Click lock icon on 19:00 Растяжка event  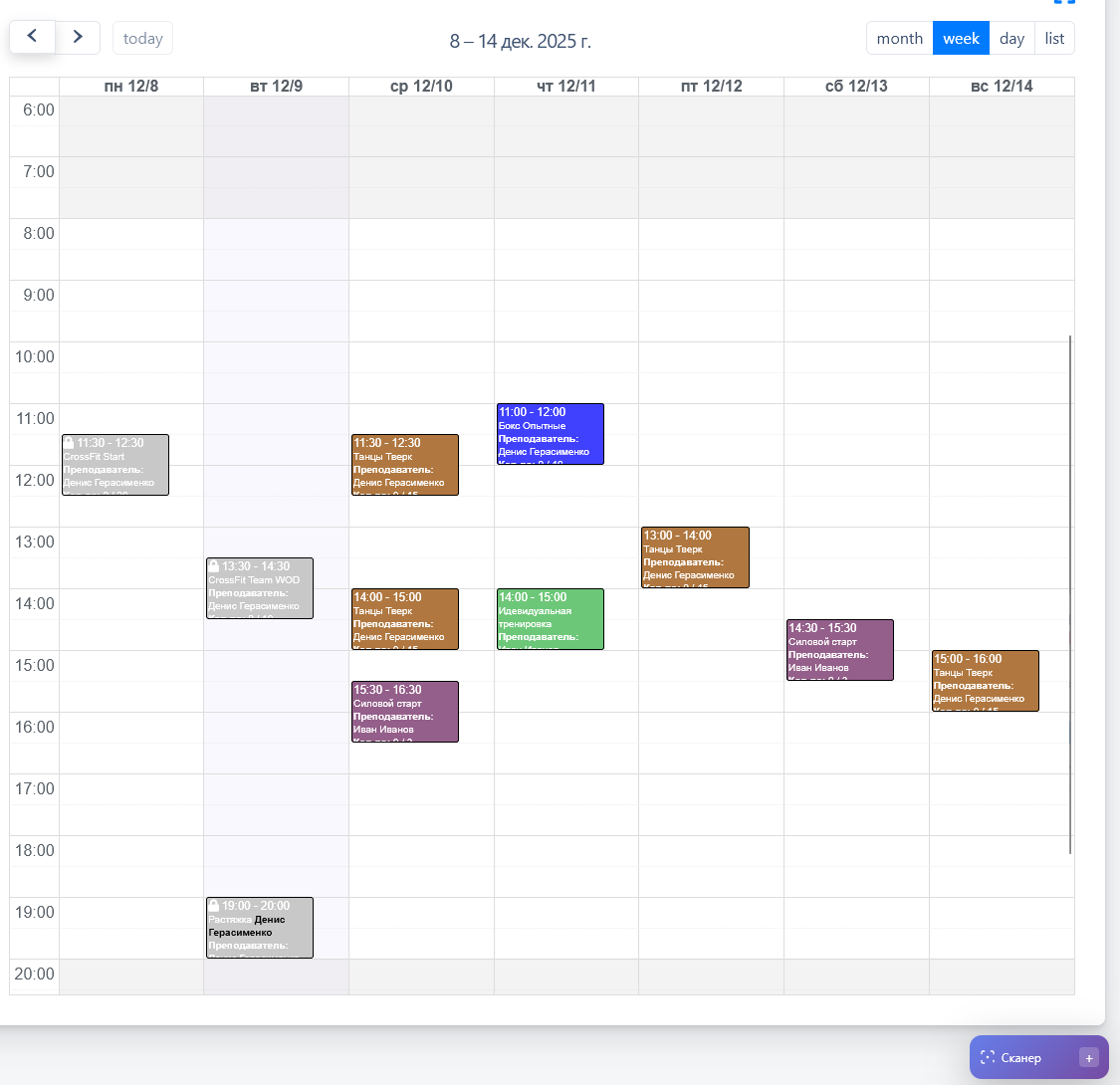(214, 906)
